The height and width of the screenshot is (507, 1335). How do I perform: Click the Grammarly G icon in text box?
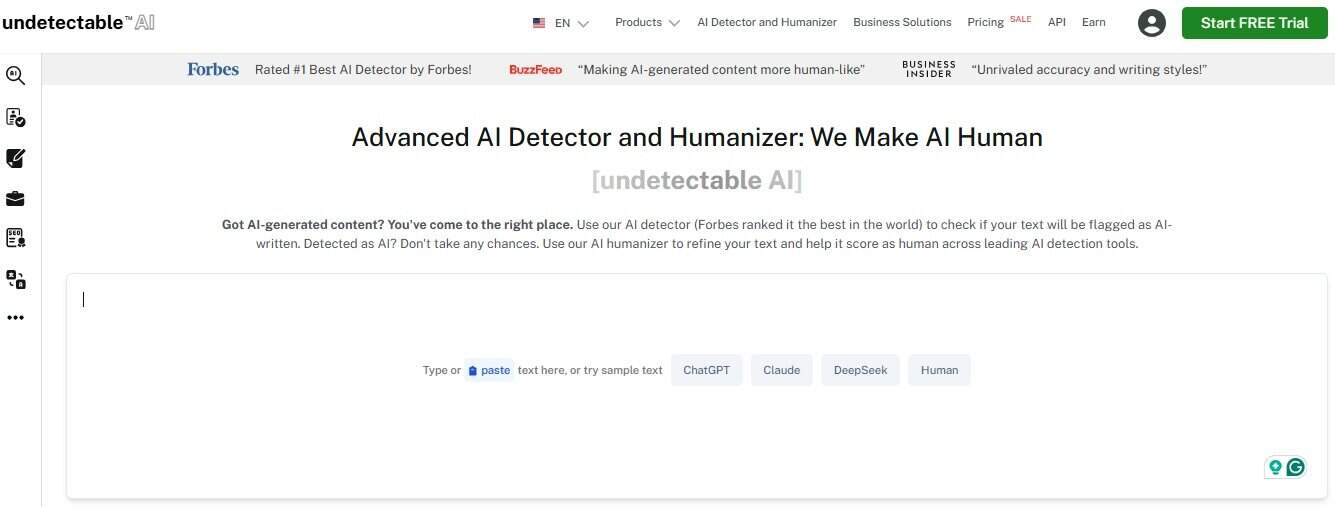point(1296,467)
